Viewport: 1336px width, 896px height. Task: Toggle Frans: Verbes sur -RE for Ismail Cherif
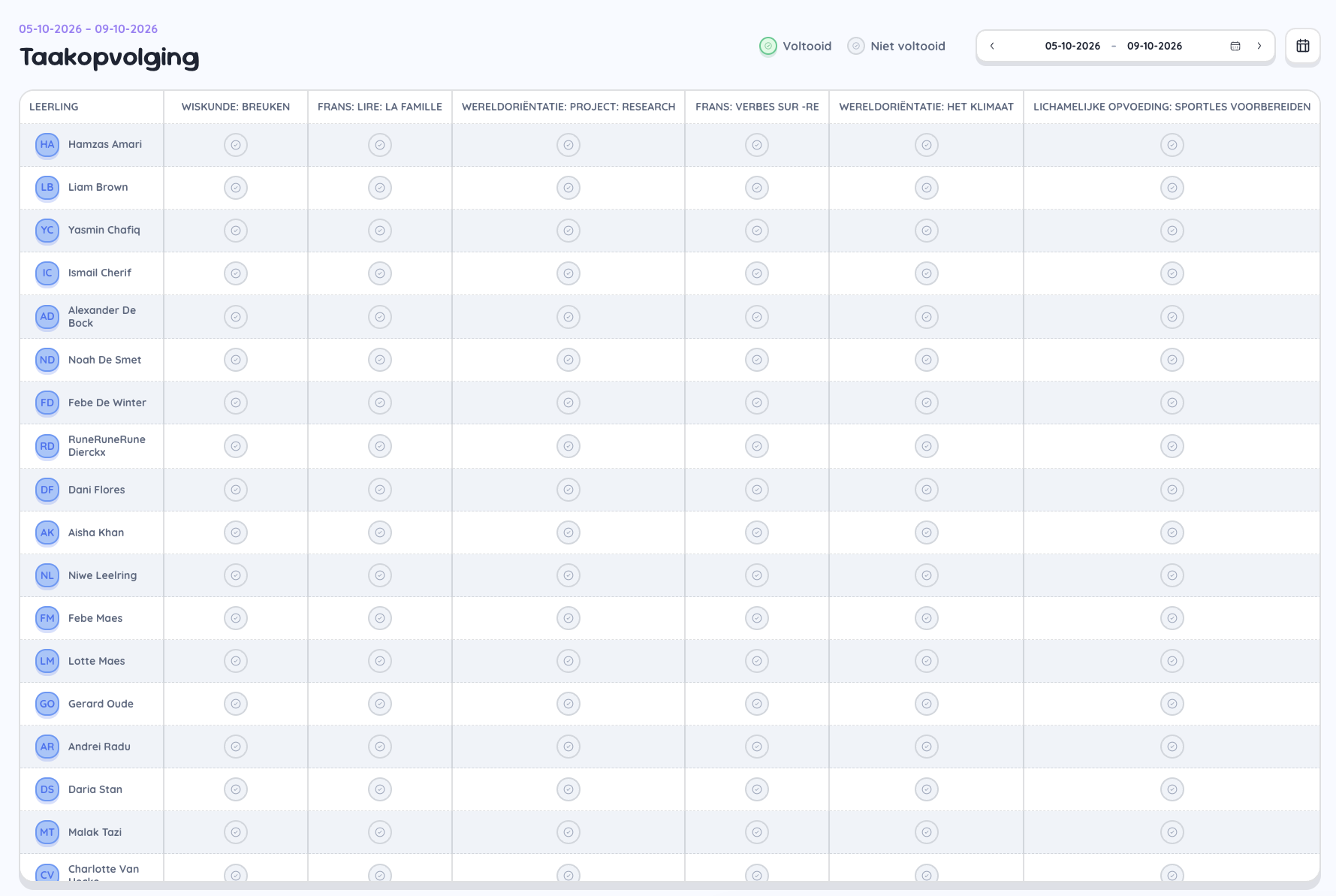pyautogui.click(x=757, y=273)
